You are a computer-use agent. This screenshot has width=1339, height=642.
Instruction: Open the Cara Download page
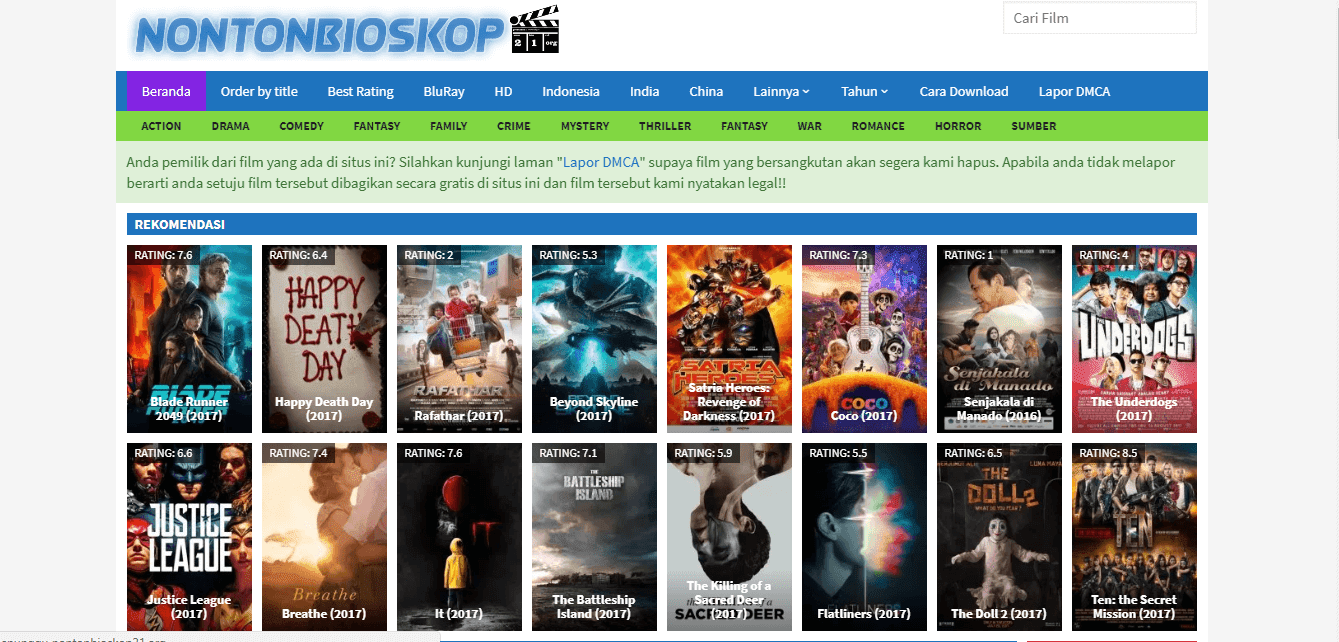[964, 91]
